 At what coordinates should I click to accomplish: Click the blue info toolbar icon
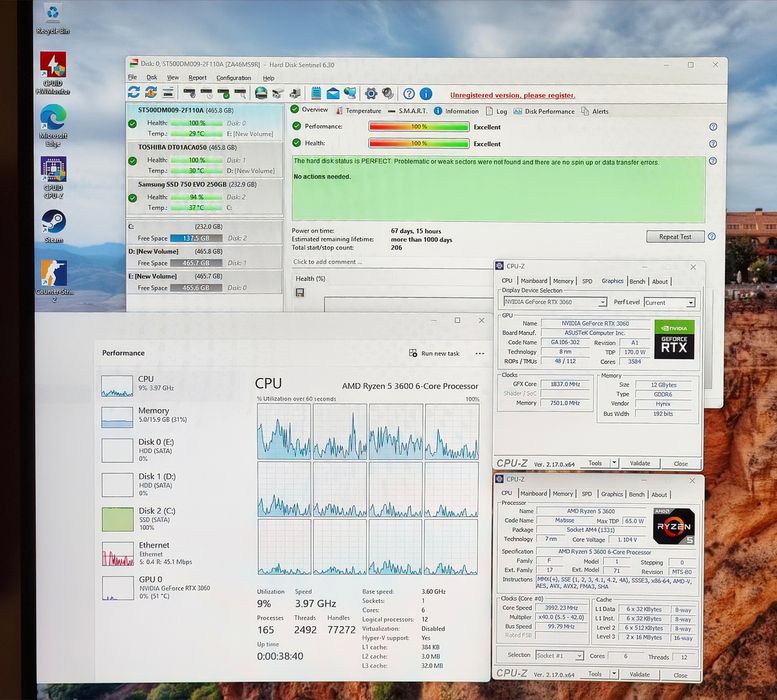[x=426, y=94]
